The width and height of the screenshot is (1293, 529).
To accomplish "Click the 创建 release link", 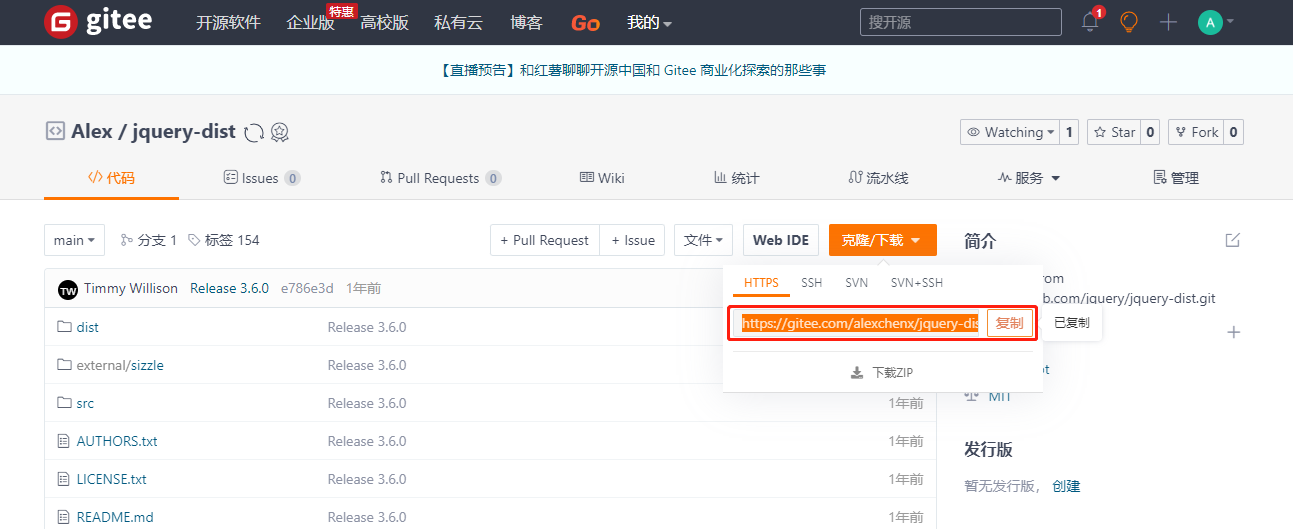I will pyautogui.click(x=1066, y=486).
